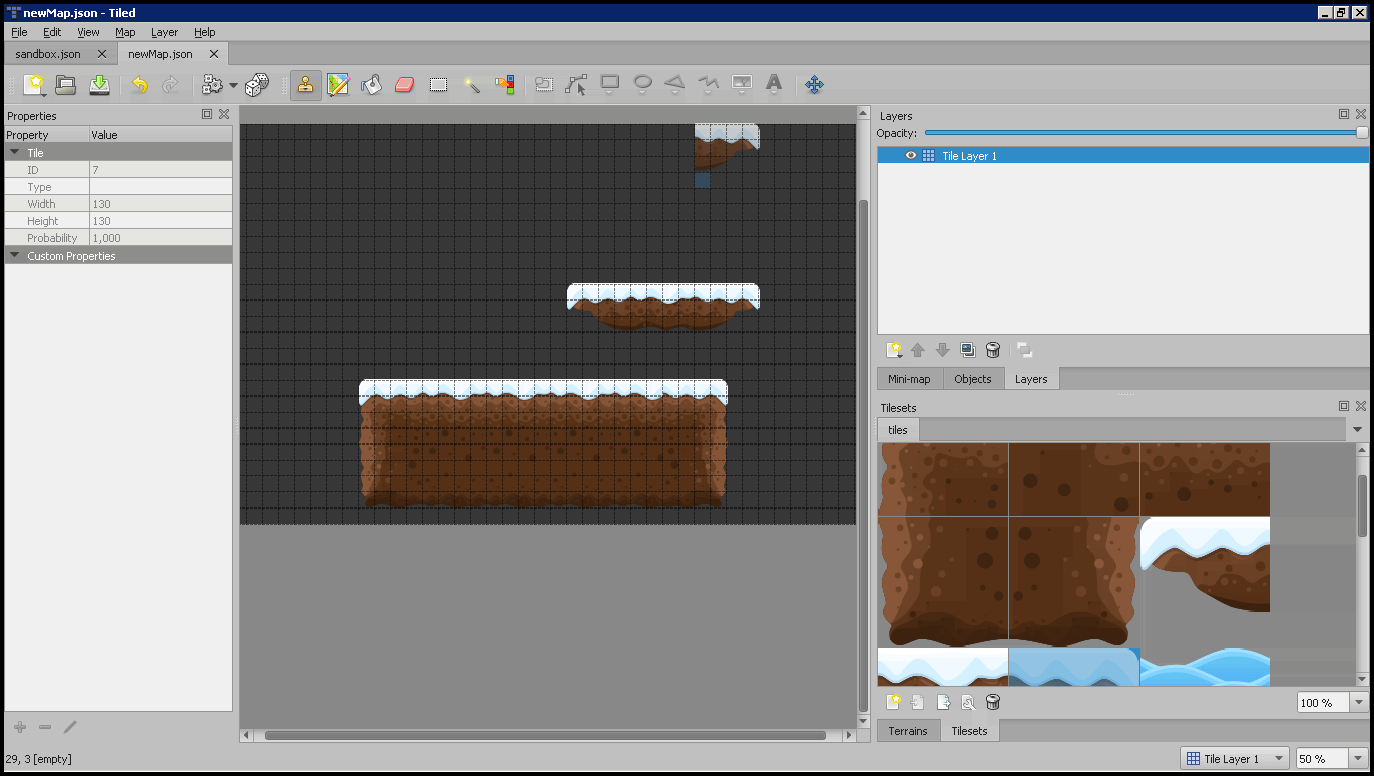Switch to the Terrains tab
The image size is (1374, 776).
click(908, 731)
